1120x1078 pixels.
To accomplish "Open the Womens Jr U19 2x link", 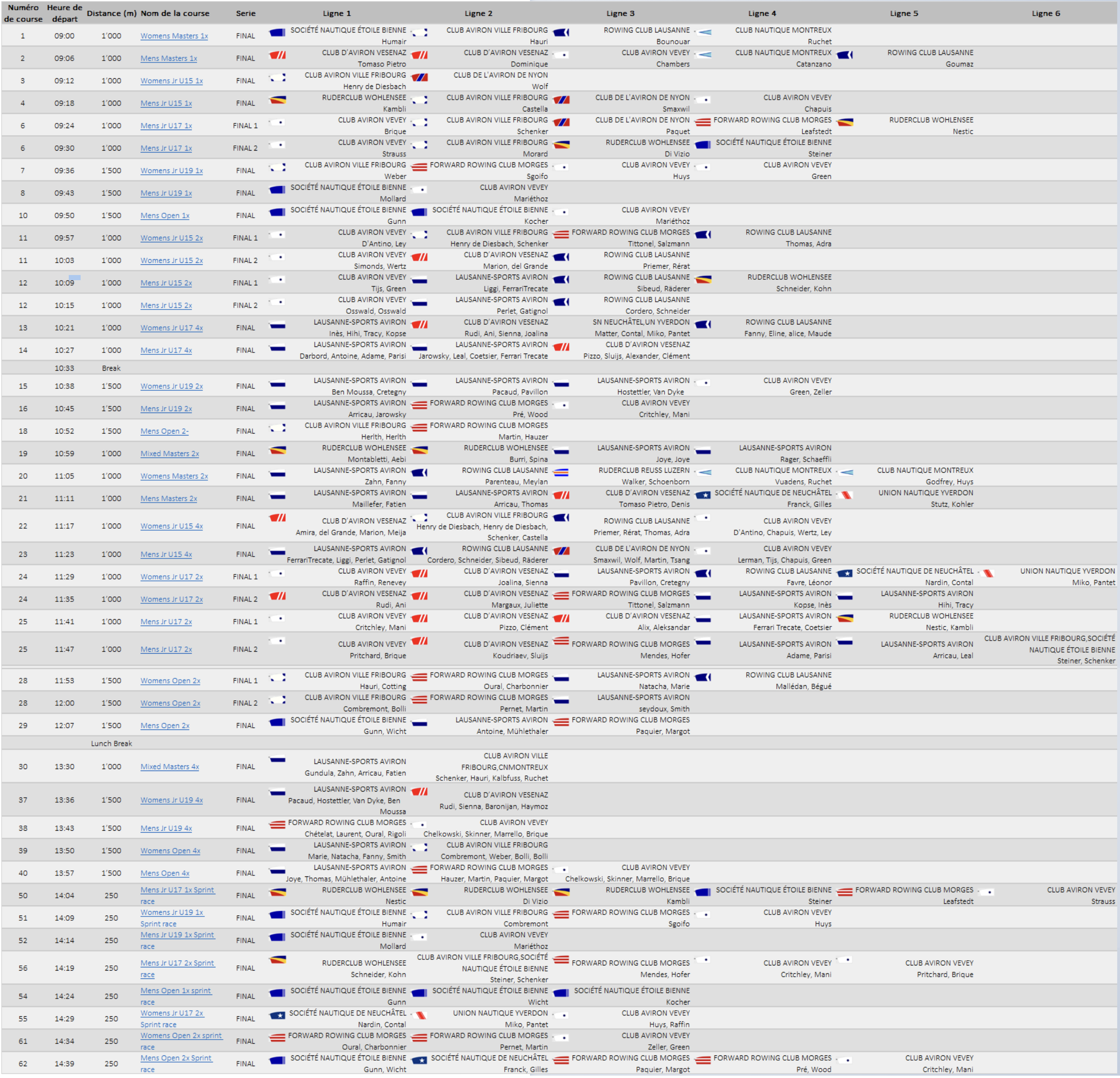I will [x=172, y=386].
